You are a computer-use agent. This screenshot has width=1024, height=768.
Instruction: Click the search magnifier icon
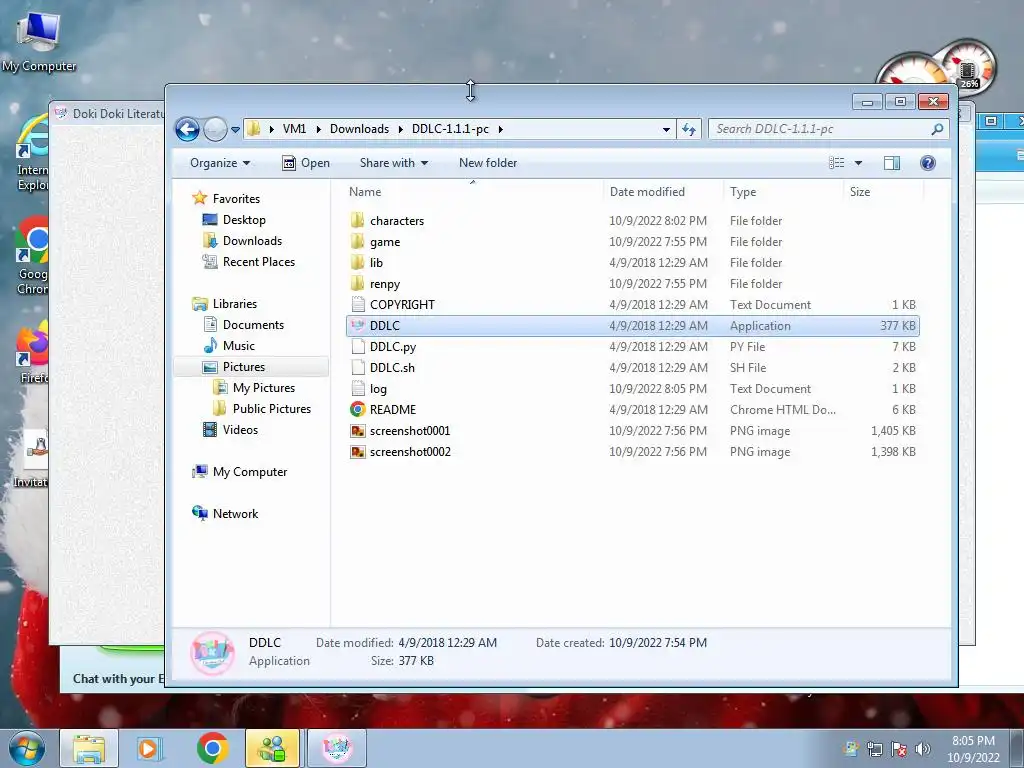point(937,129)
